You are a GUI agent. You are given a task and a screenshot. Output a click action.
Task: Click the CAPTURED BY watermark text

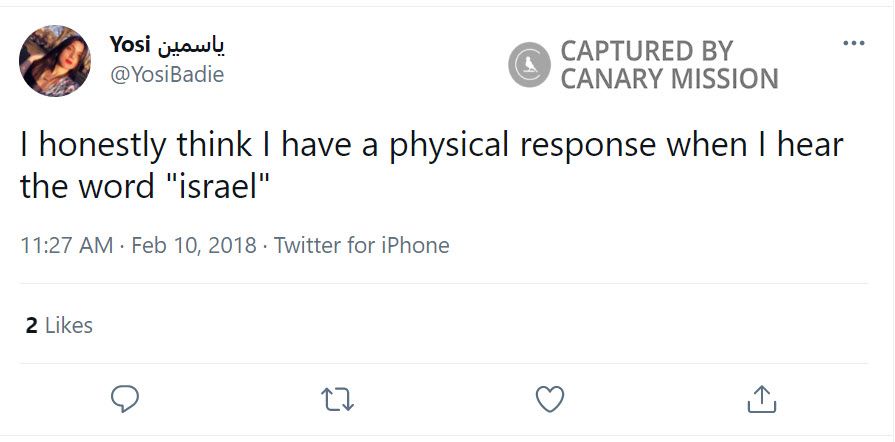[647, 50]
